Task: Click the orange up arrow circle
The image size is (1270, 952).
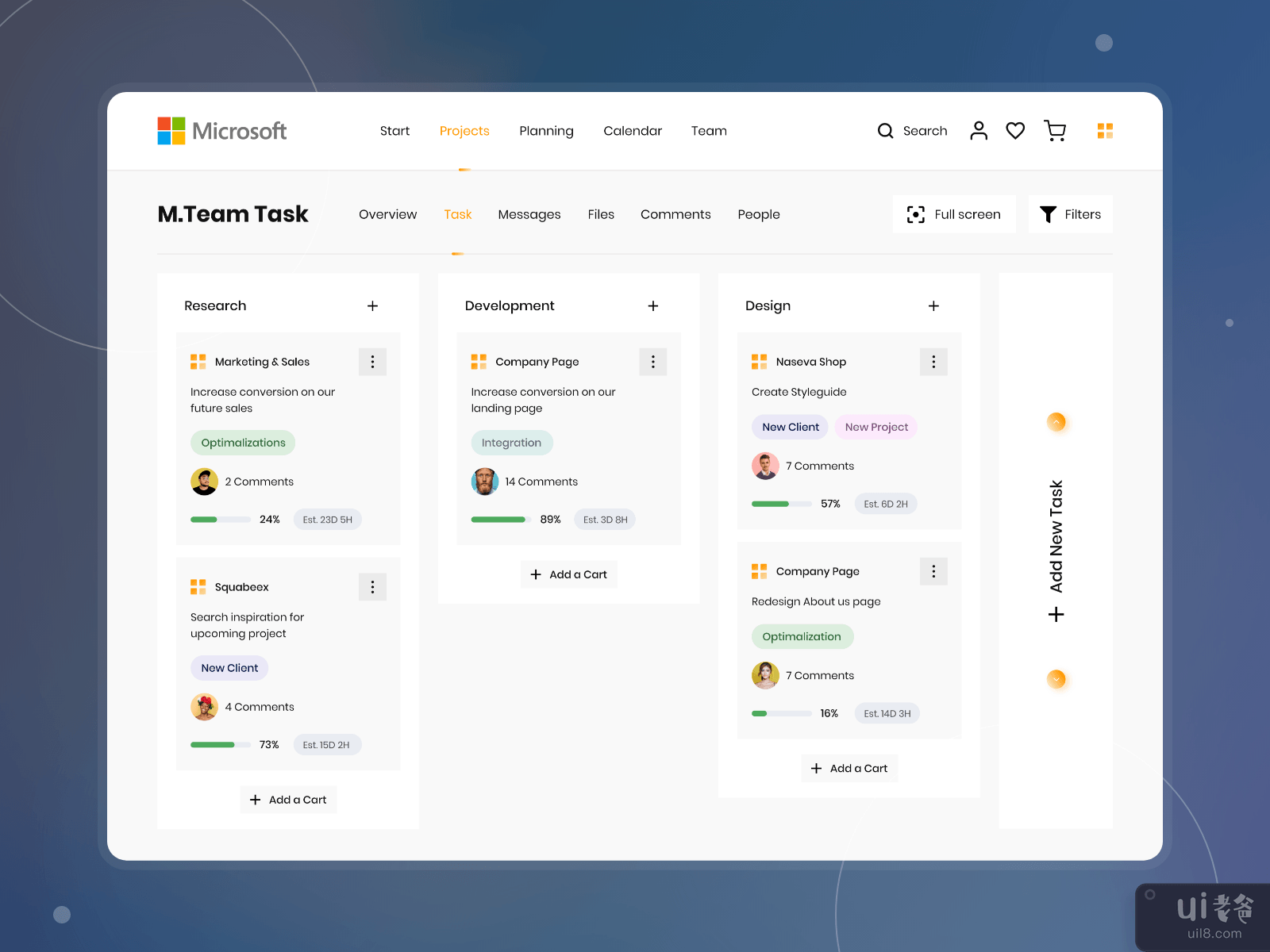Action: click(1056, 422)
